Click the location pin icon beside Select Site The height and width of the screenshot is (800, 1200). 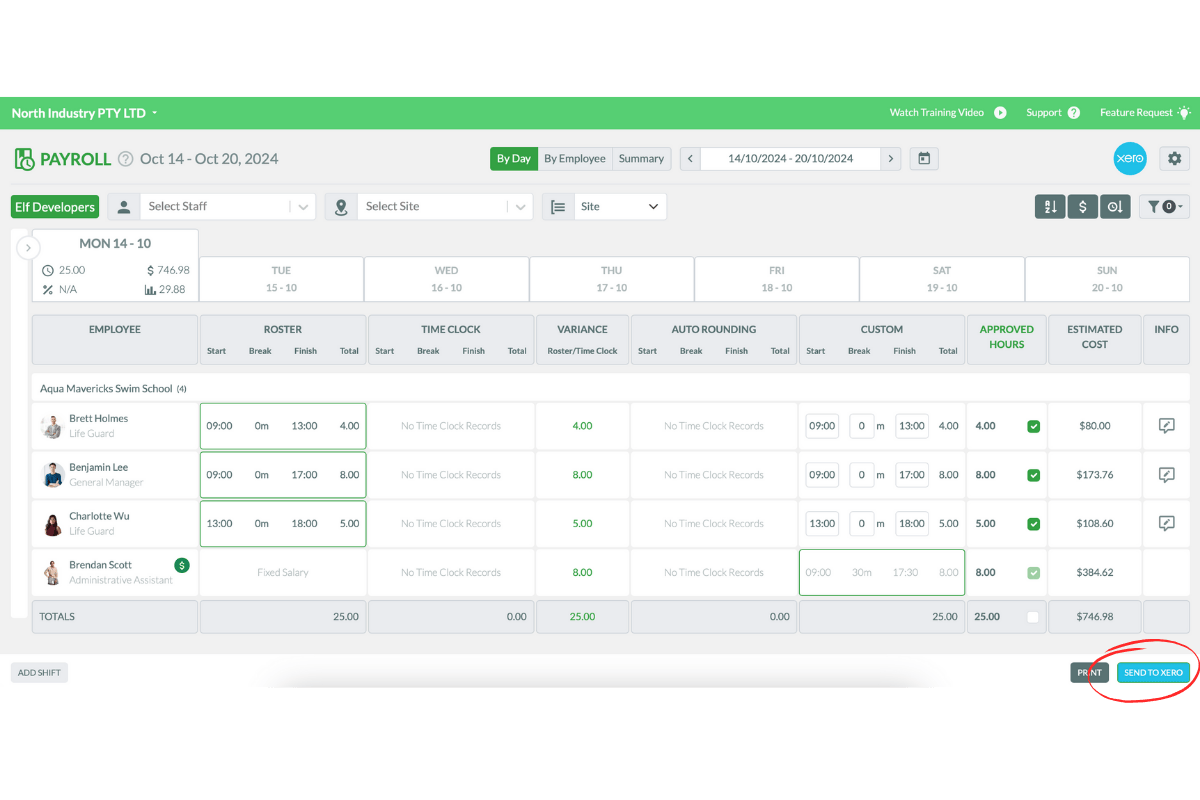tap(339, 206)
